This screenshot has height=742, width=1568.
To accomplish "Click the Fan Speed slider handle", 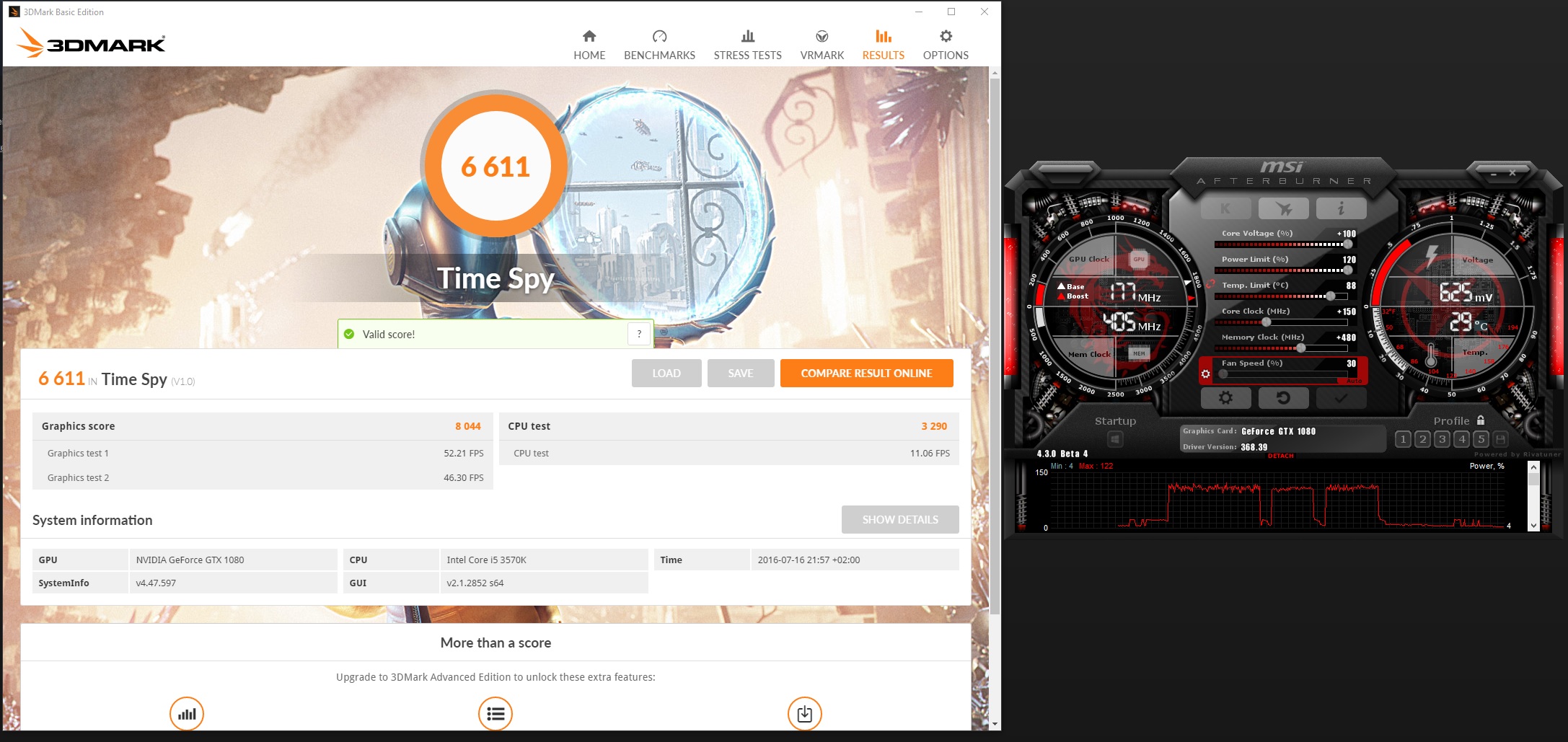I will click(x=1224, y=374).
